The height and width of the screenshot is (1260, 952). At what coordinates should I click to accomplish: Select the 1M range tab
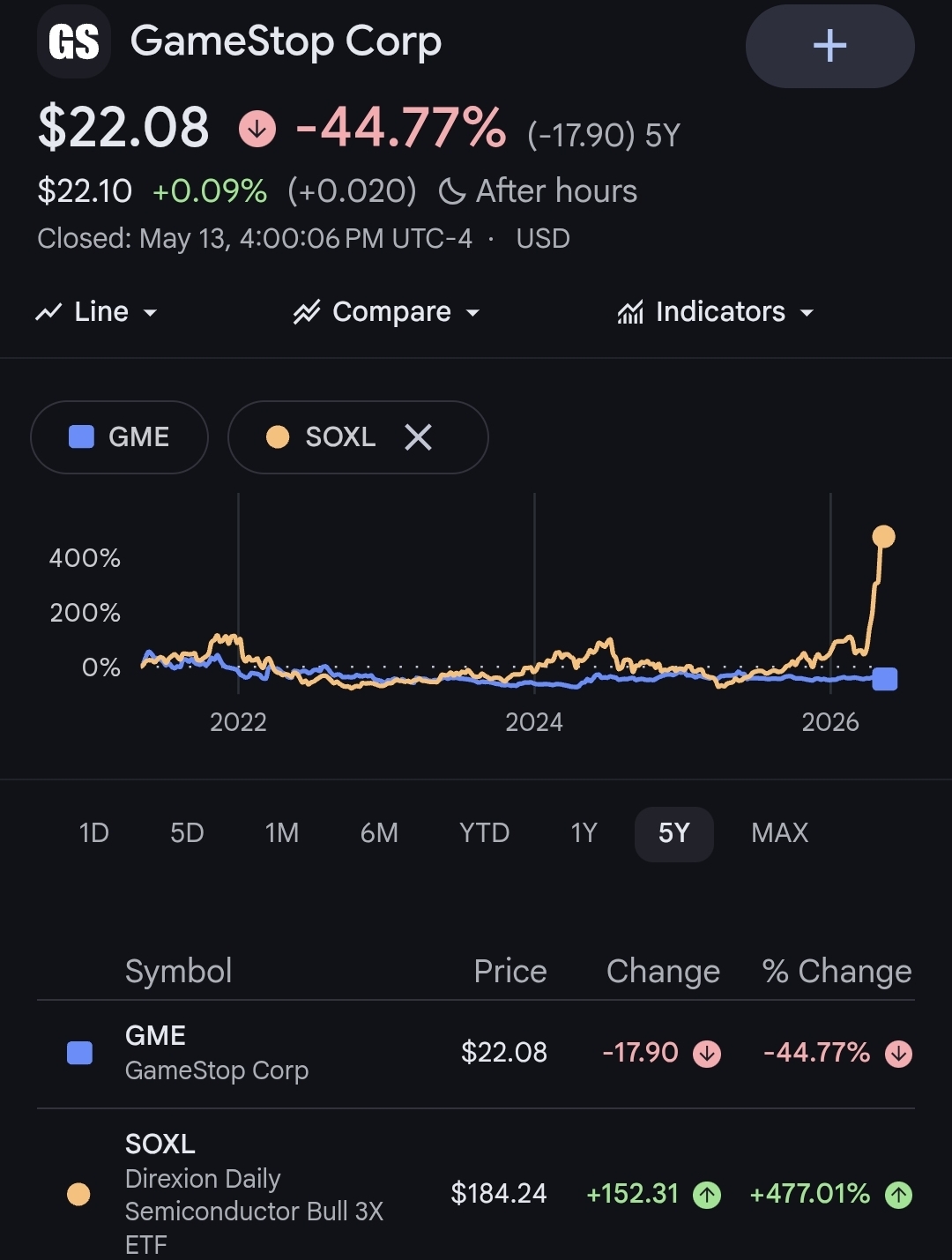tap(282, 833)
